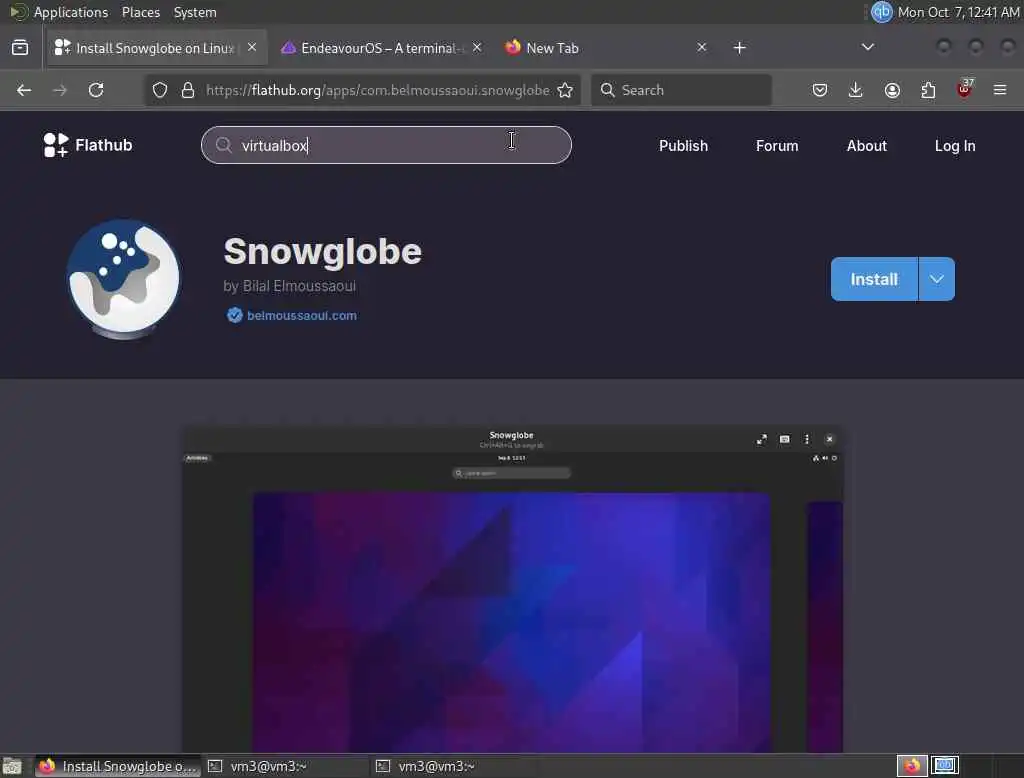Click the date and time clock

pyautogui.click(x=958, y=12)
